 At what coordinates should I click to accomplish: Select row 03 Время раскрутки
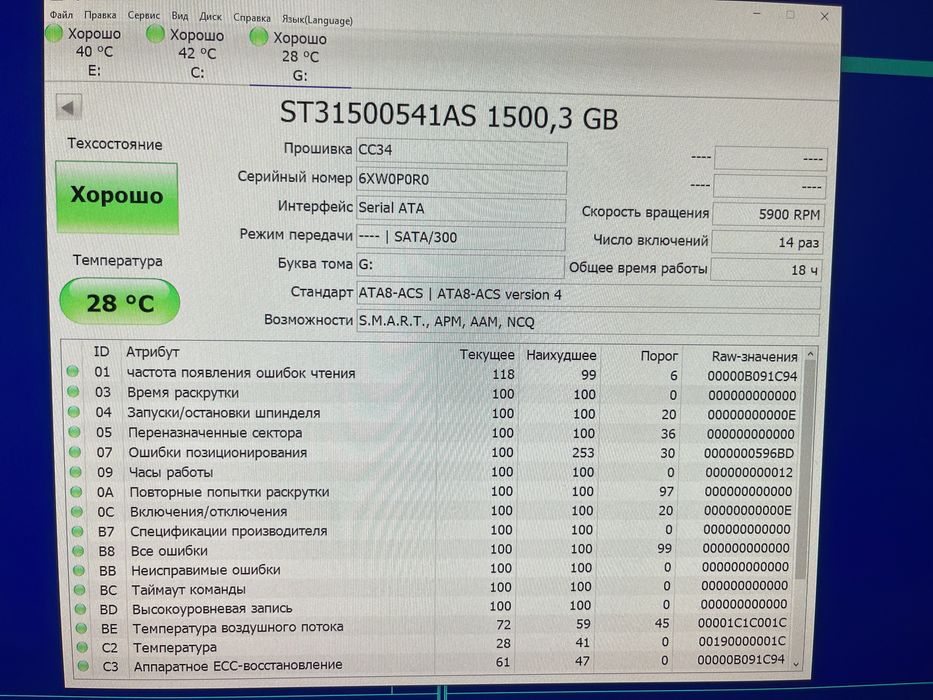(x=433, y=393)
